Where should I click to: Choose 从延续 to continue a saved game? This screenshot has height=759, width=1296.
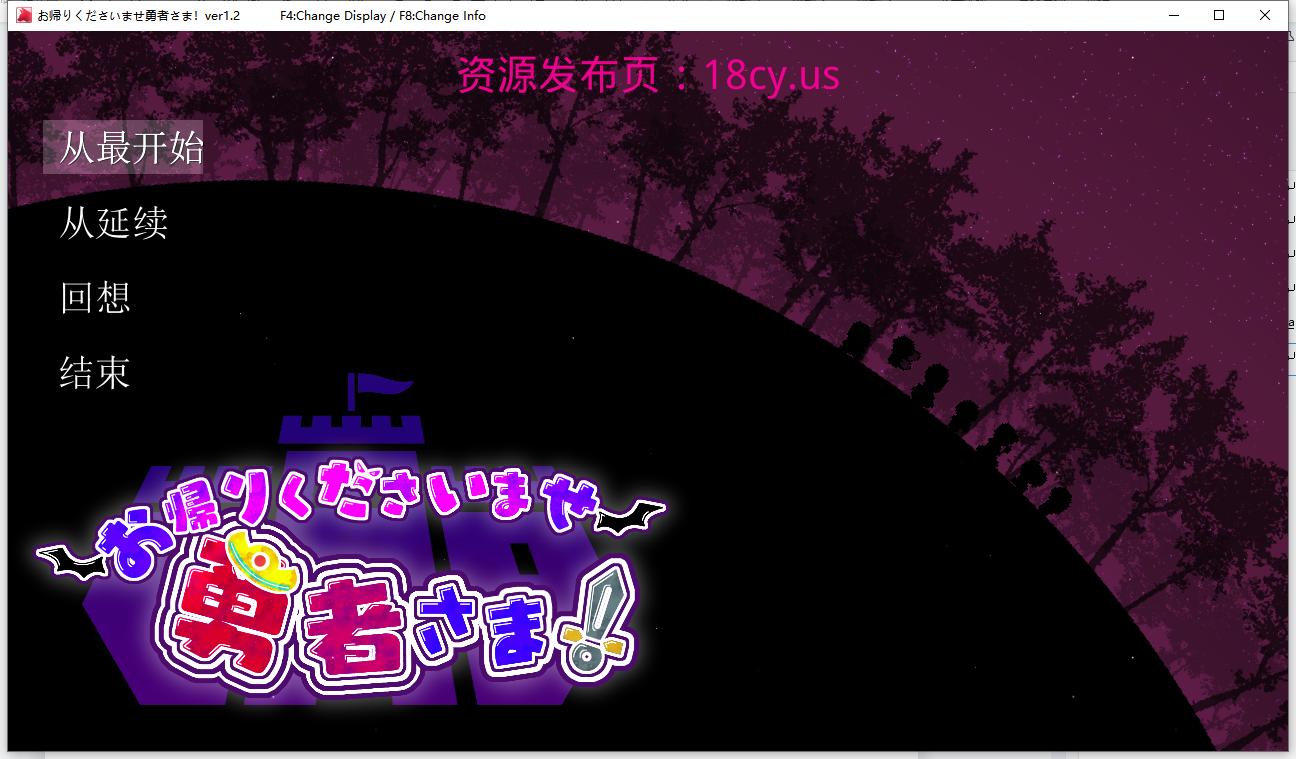(113, 222)
